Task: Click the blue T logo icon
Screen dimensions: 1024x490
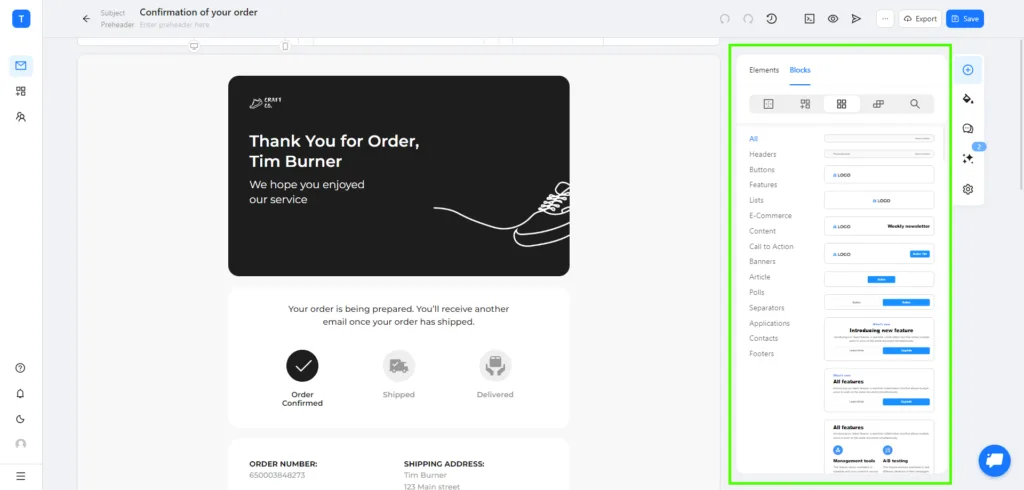Action: (21, 19)
